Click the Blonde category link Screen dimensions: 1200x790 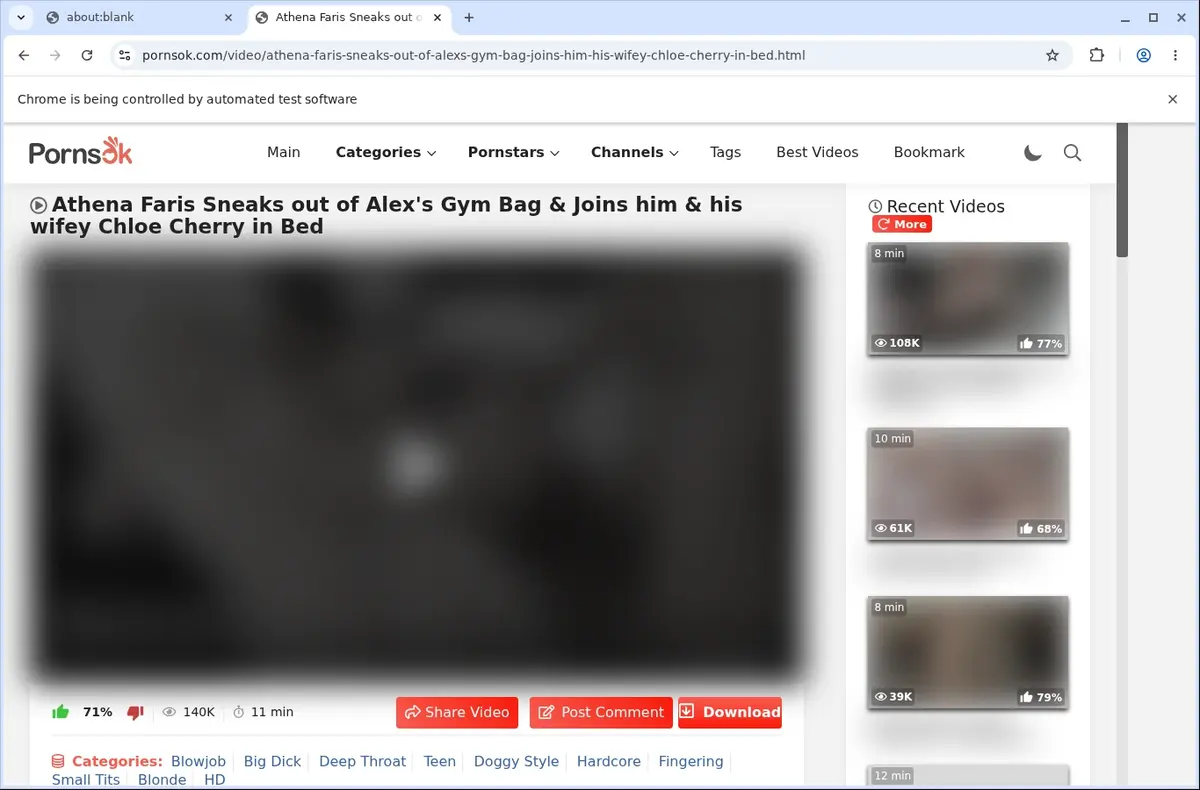coord(162,780)
